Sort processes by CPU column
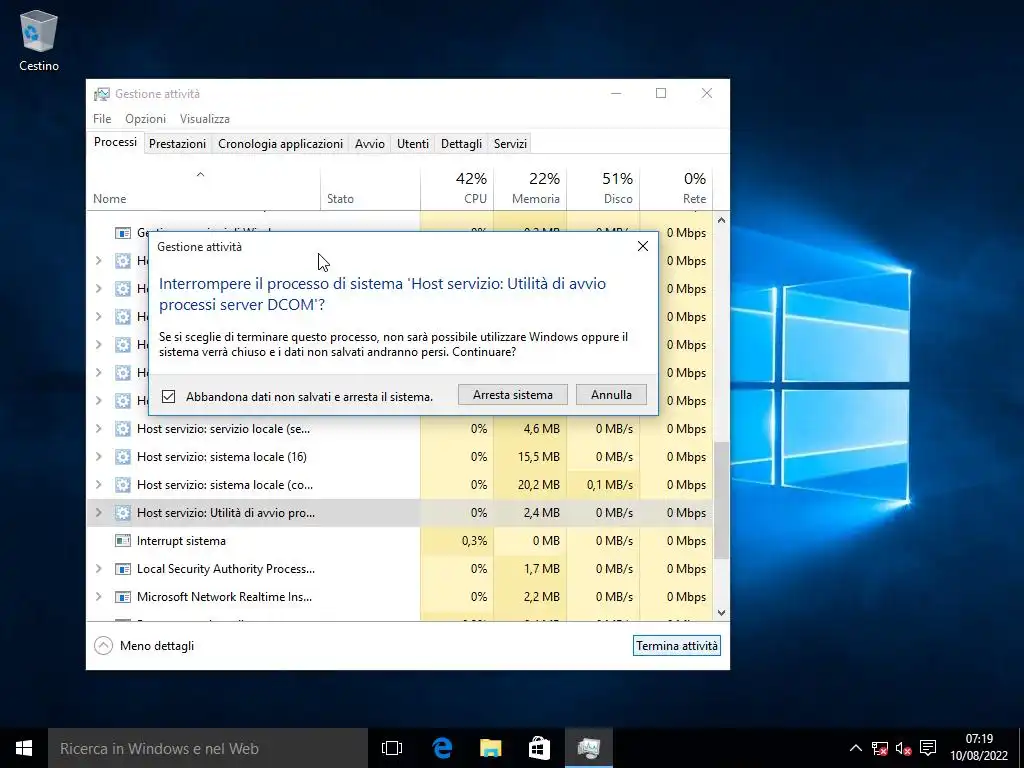Image resolution: width=1024 pixels, height=768 pixels. [457, 188]
